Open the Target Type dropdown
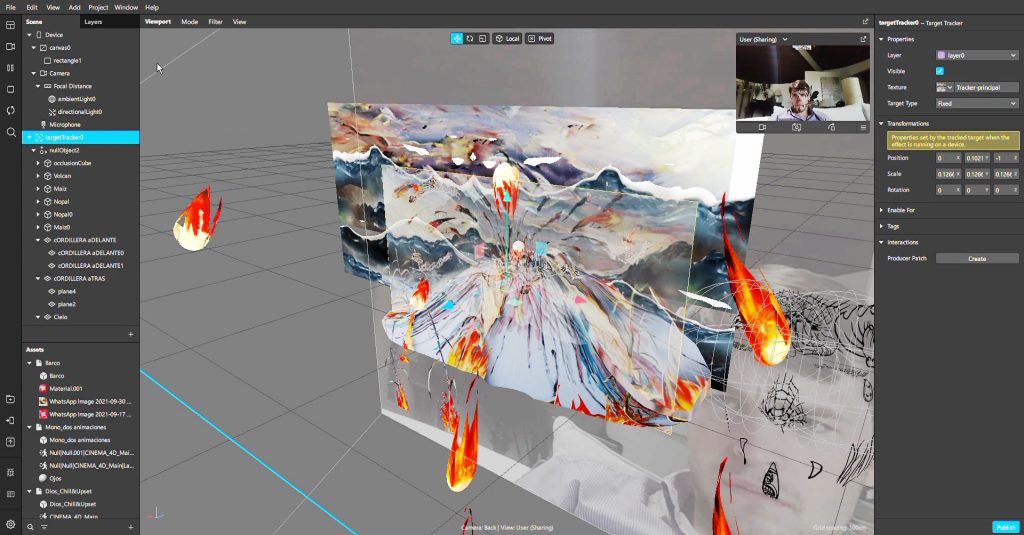 click(977, 103)
